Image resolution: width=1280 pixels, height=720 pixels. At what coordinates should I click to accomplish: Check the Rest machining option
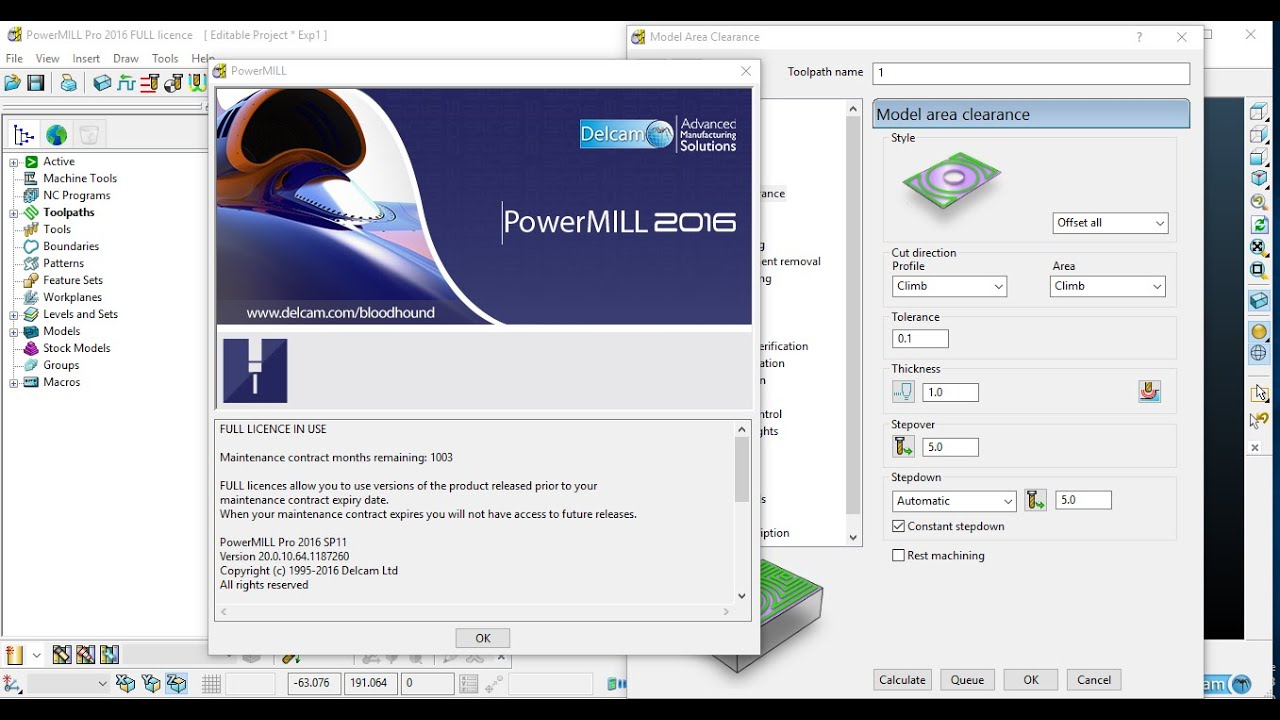pyautogui.click(x=897, y=555)
